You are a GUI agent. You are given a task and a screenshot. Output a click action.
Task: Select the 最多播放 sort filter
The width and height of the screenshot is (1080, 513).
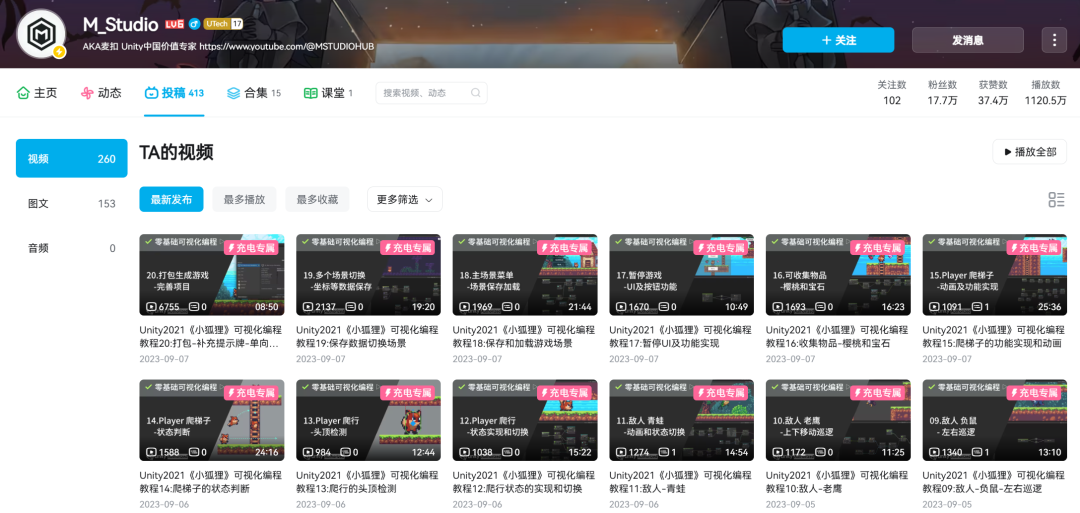click(x=244, y=199)
